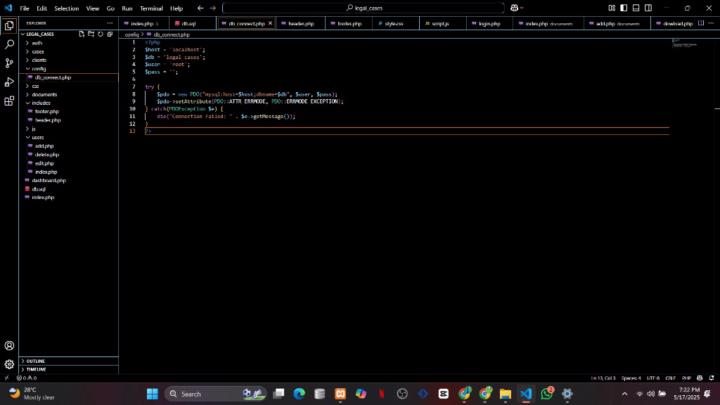The width and height of the screenshot is (720, 405).
Task: Click the Accounts icon in activity bar
Action: (10, 345)
